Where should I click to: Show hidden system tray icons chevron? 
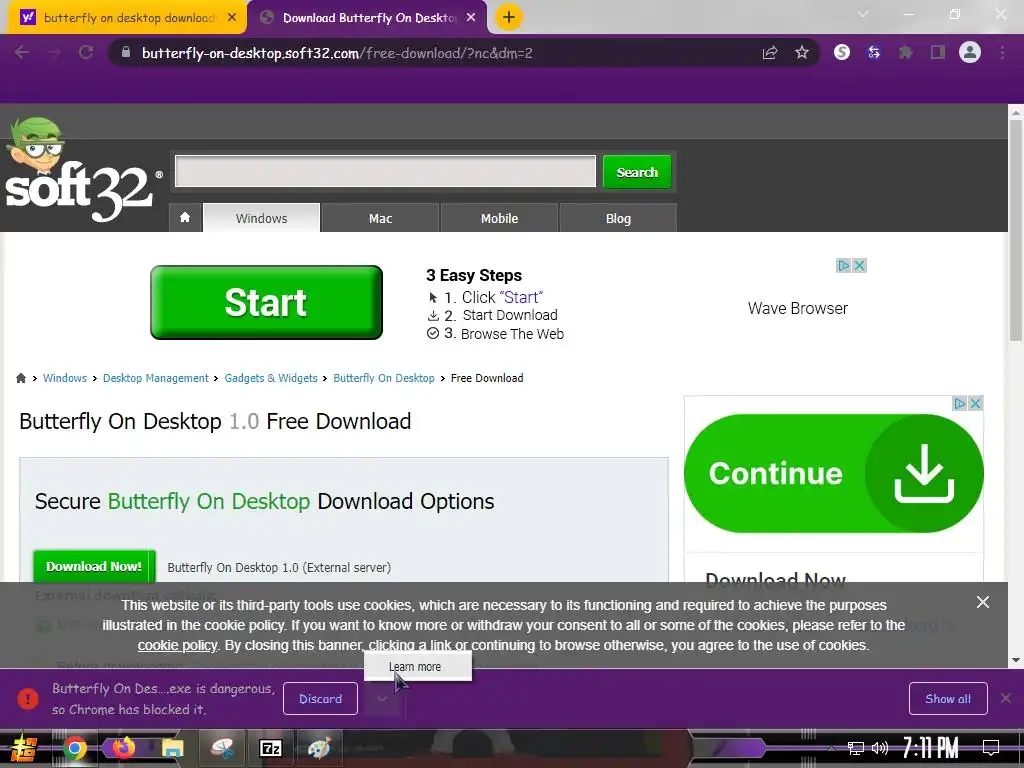coord(831,748)
